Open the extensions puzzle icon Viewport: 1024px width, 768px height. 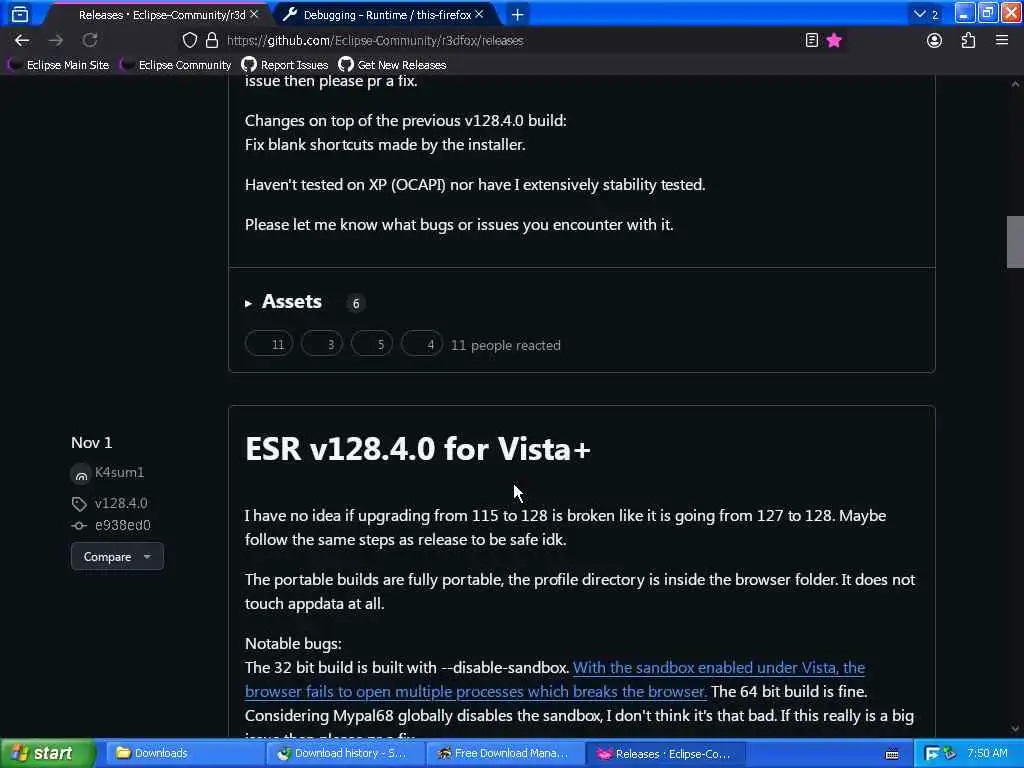pyautogui.click(x=968, y=40)
